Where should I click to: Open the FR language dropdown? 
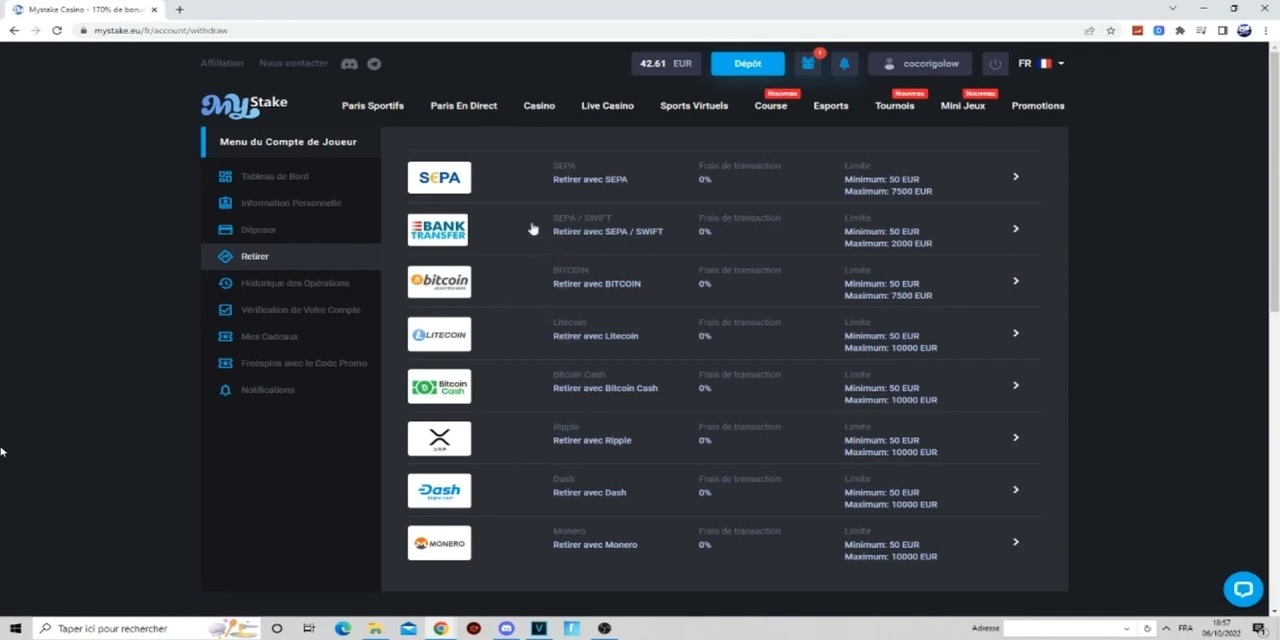point(1041,64)
